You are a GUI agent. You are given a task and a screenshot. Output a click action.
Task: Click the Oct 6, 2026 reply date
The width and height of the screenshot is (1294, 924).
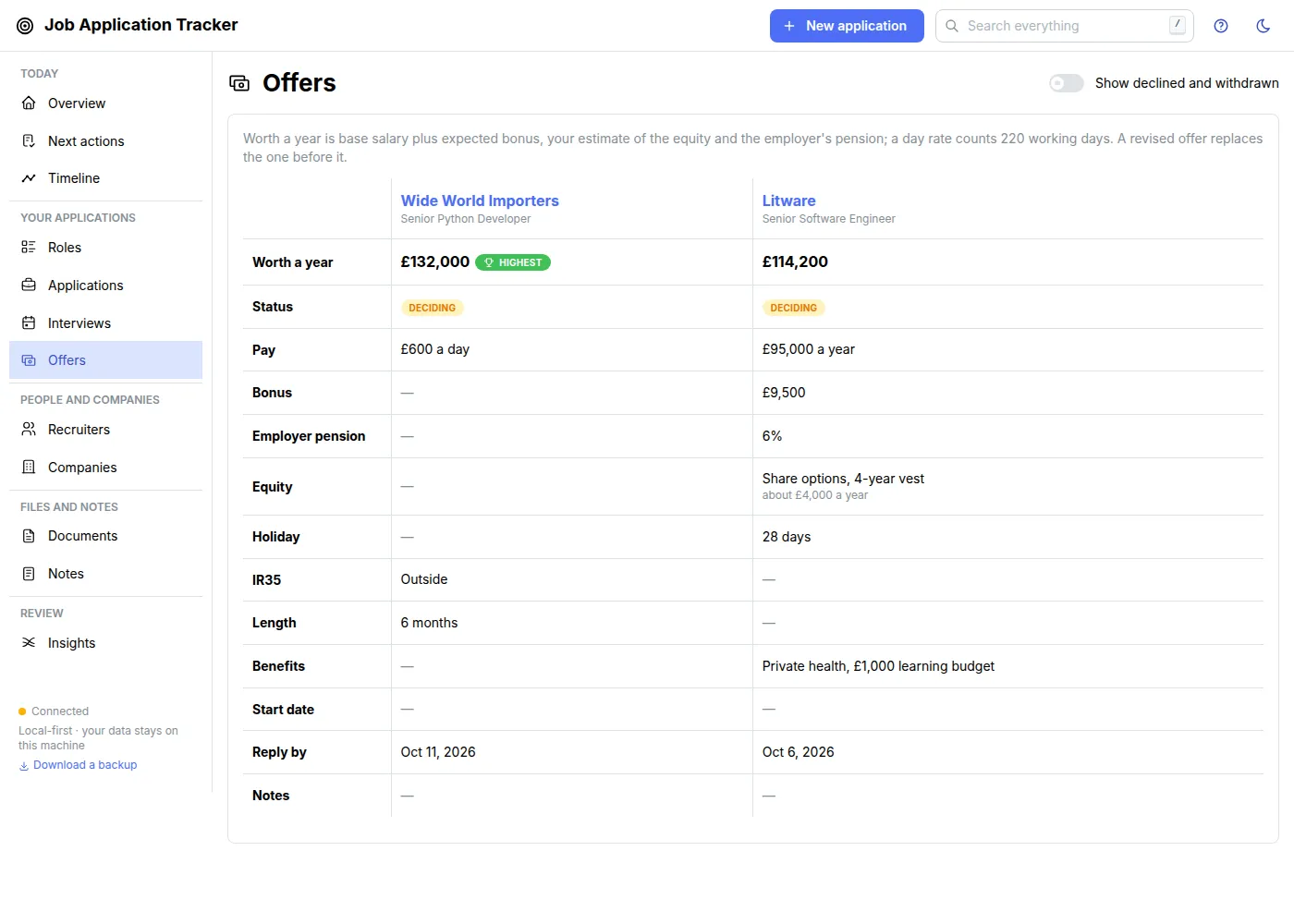click(x=799, y=752)
